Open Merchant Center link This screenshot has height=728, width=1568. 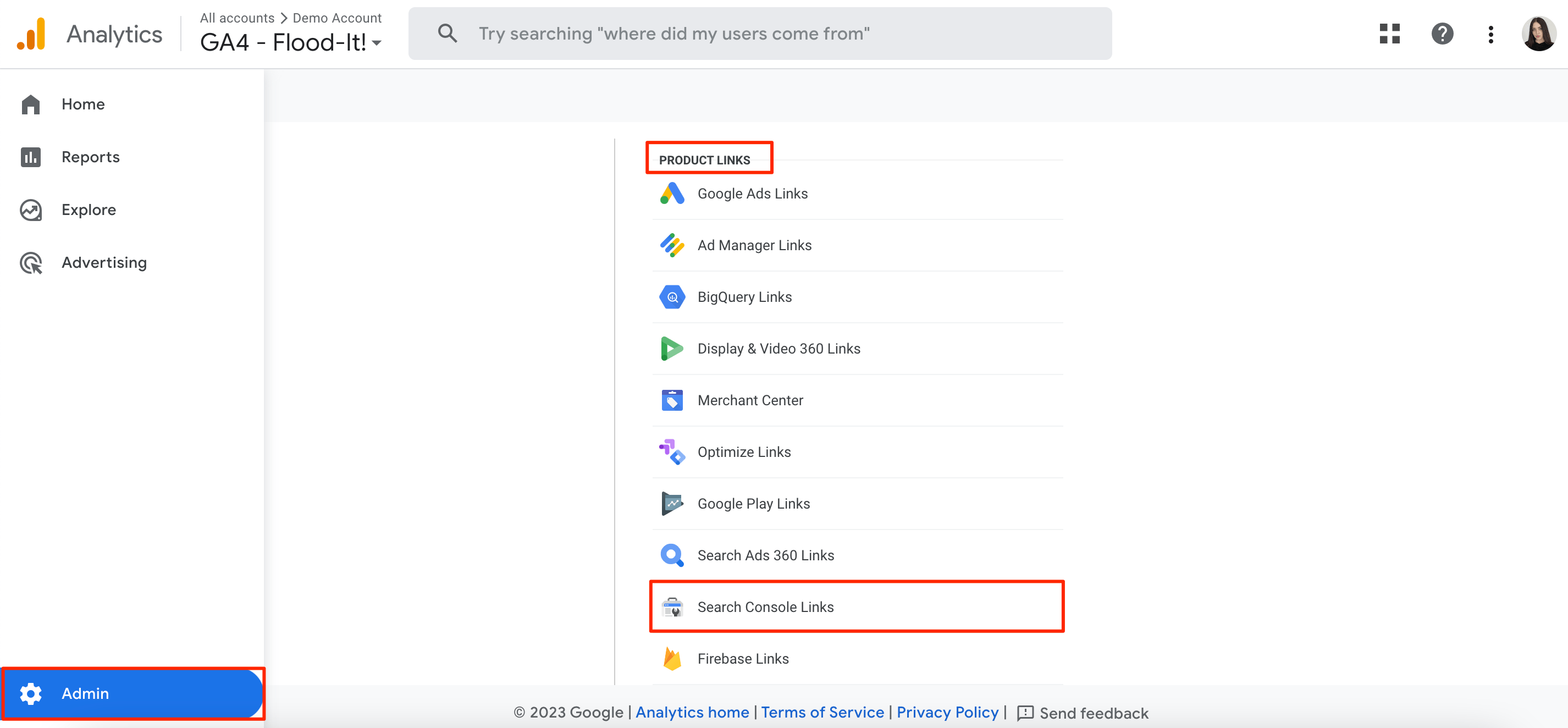(x=858, y=400)
